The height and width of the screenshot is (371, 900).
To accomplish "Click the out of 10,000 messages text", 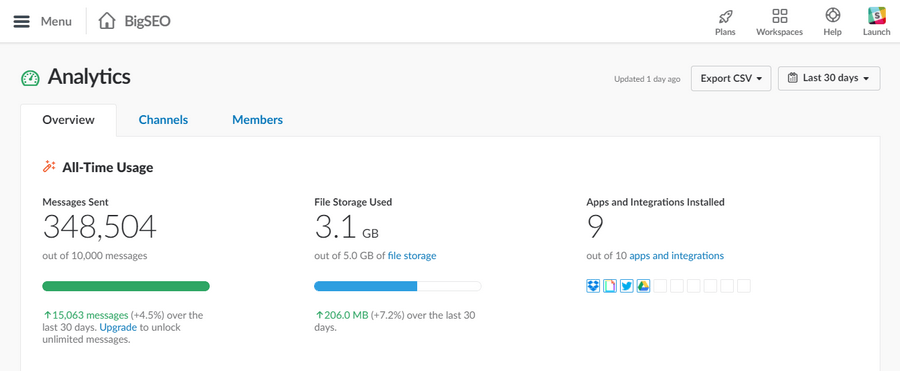I will point(95,256).
